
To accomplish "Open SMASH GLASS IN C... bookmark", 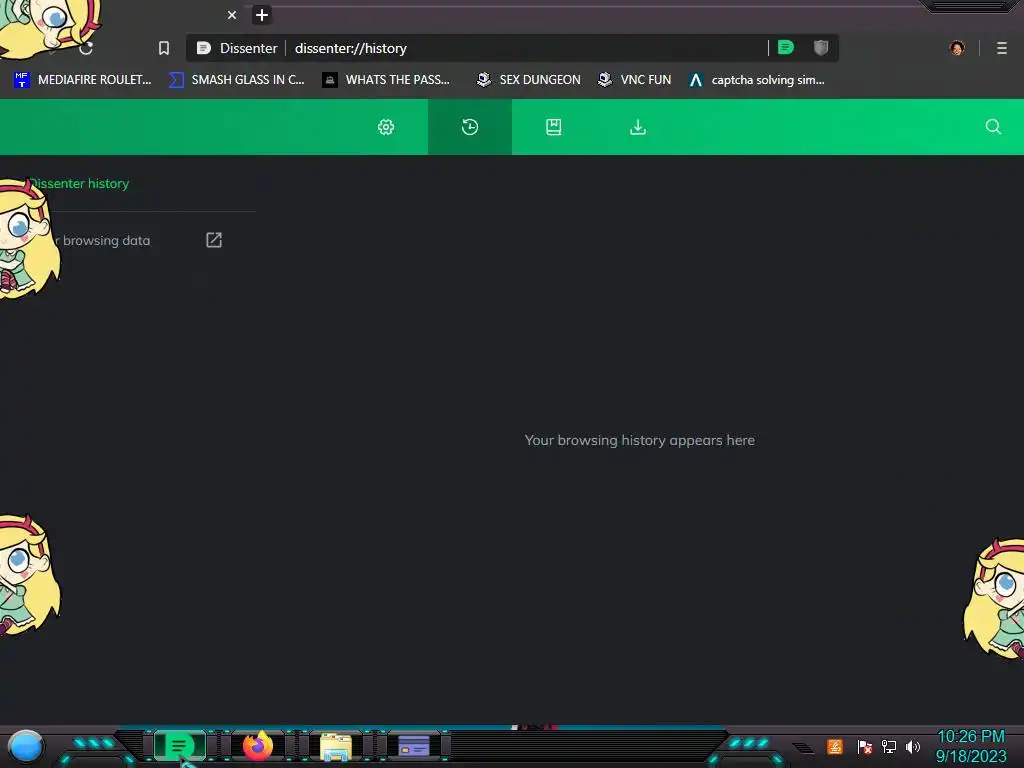I will click(x=237, y=80).
